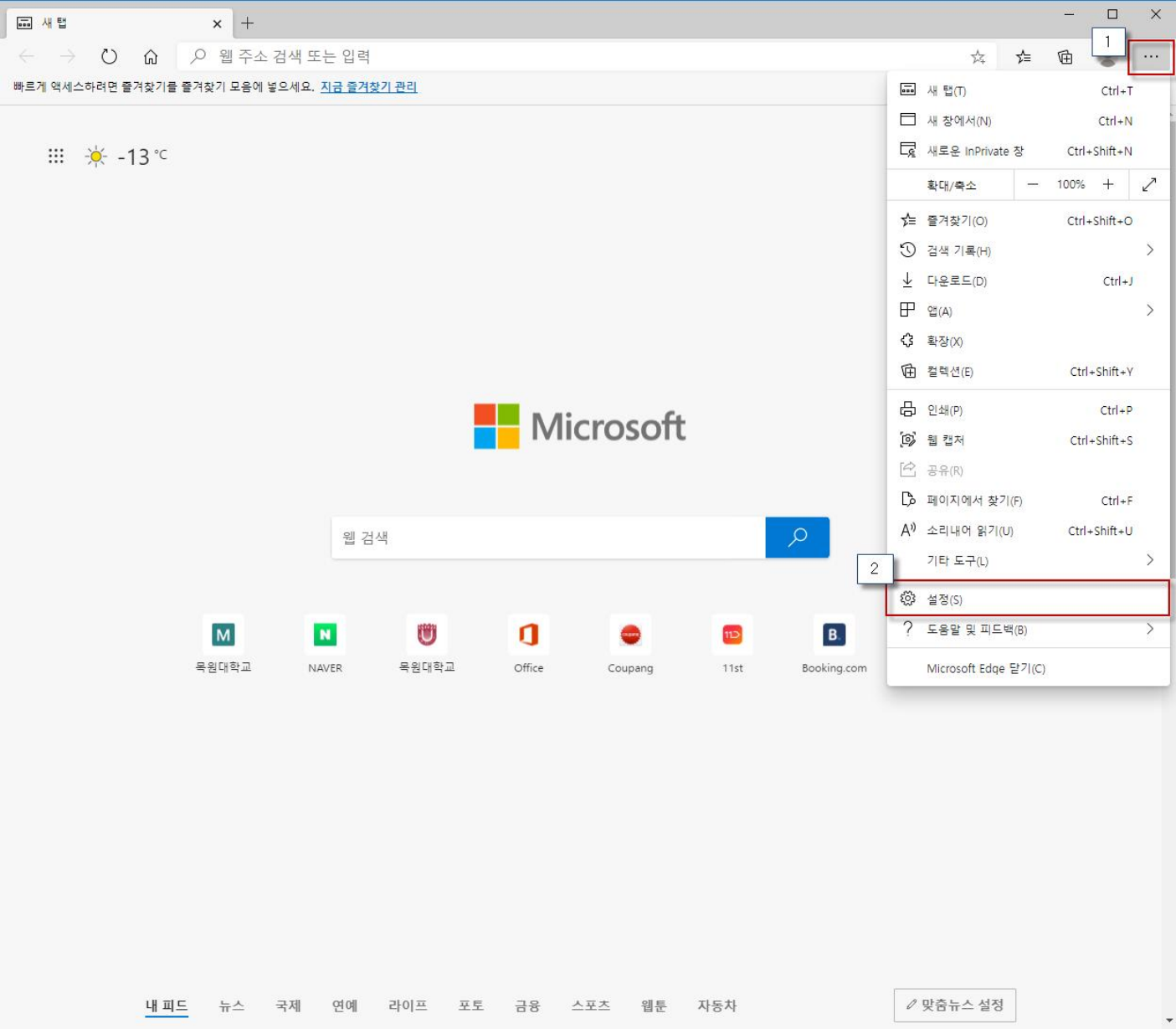Image resolution: width=1176 pixels, height=1029 pixels.
Task: Click the NAVER quick link tile
Action: [325, 635]
